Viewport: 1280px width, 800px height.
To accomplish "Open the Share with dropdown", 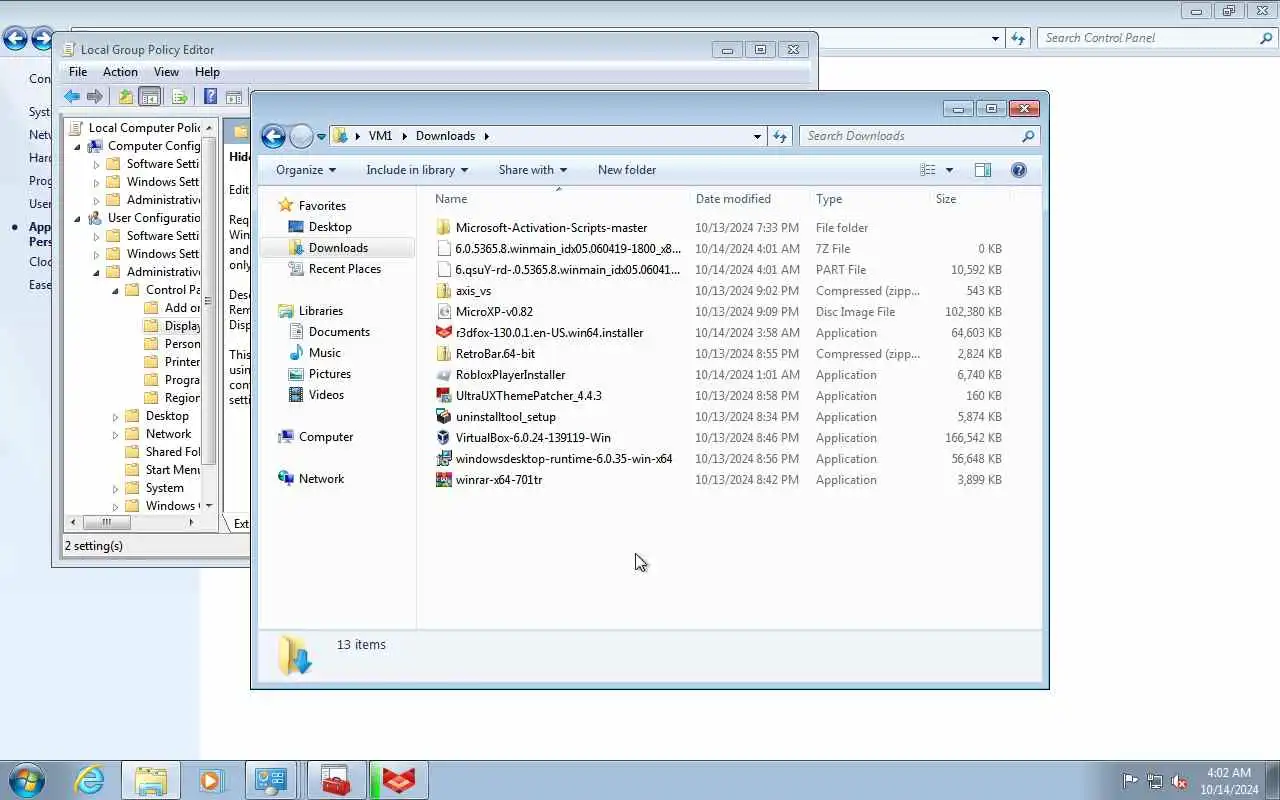I will point(533,170).
